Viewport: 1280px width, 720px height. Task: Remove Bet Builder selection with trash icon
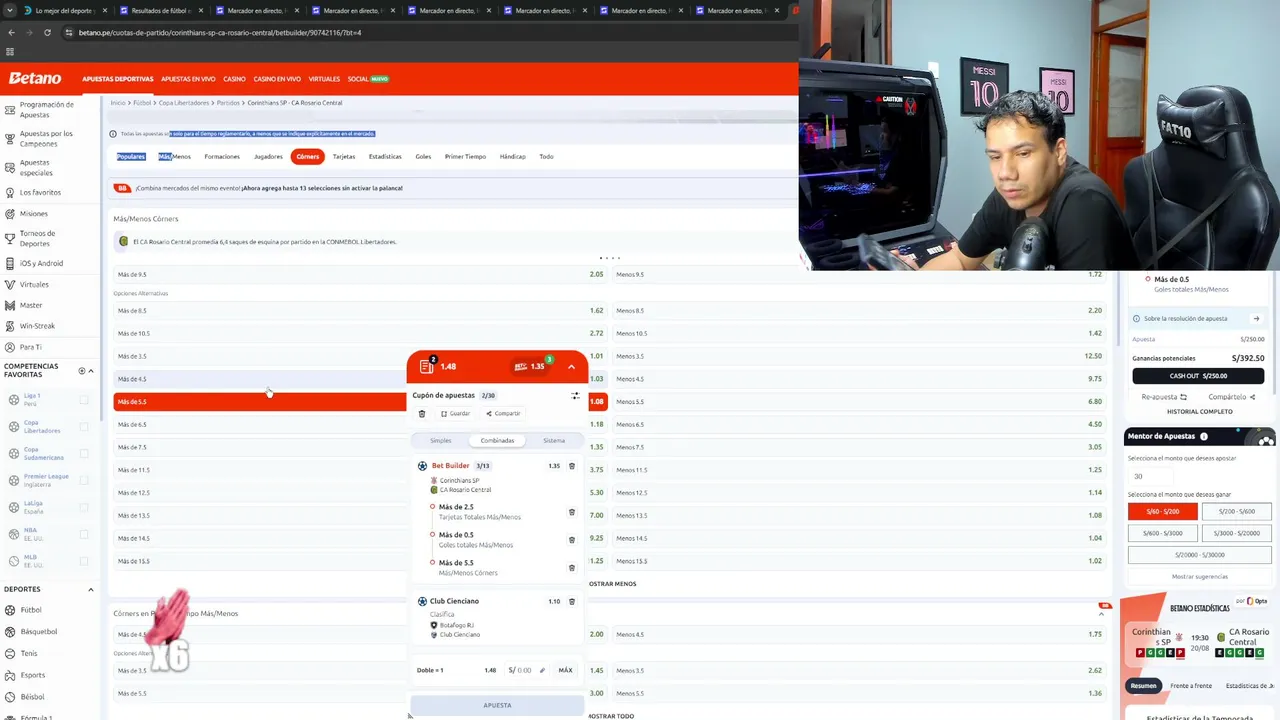[x=572, y=466]
